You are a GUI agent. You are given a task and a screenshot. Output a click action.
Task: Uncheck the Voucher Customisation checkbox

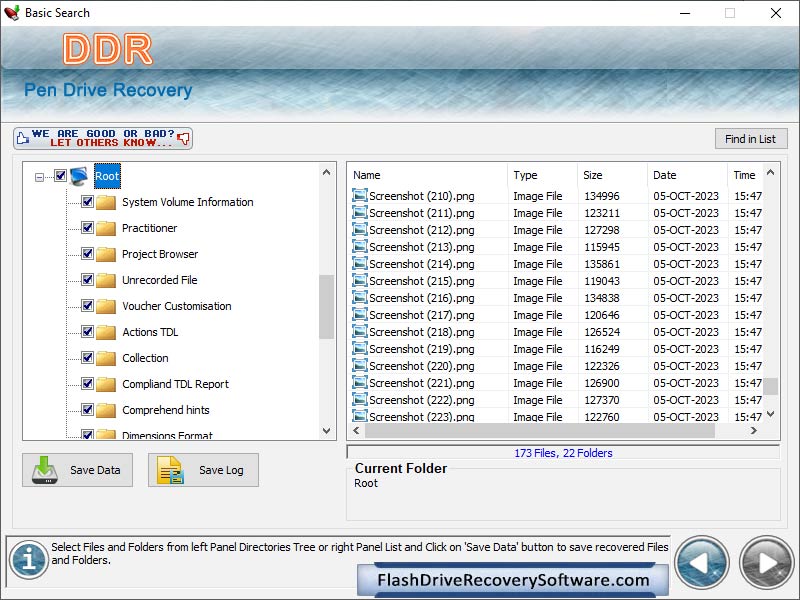click(87, 306)
